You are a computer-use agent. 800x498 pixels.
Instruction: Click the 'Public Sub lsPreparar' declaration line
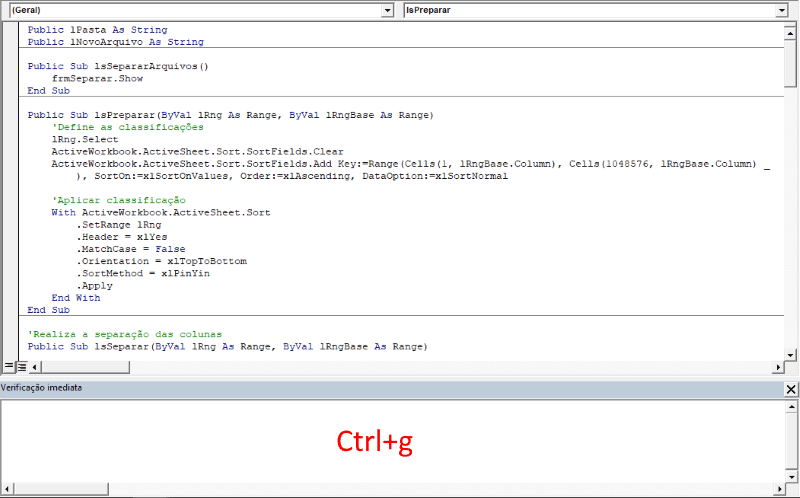231,115
